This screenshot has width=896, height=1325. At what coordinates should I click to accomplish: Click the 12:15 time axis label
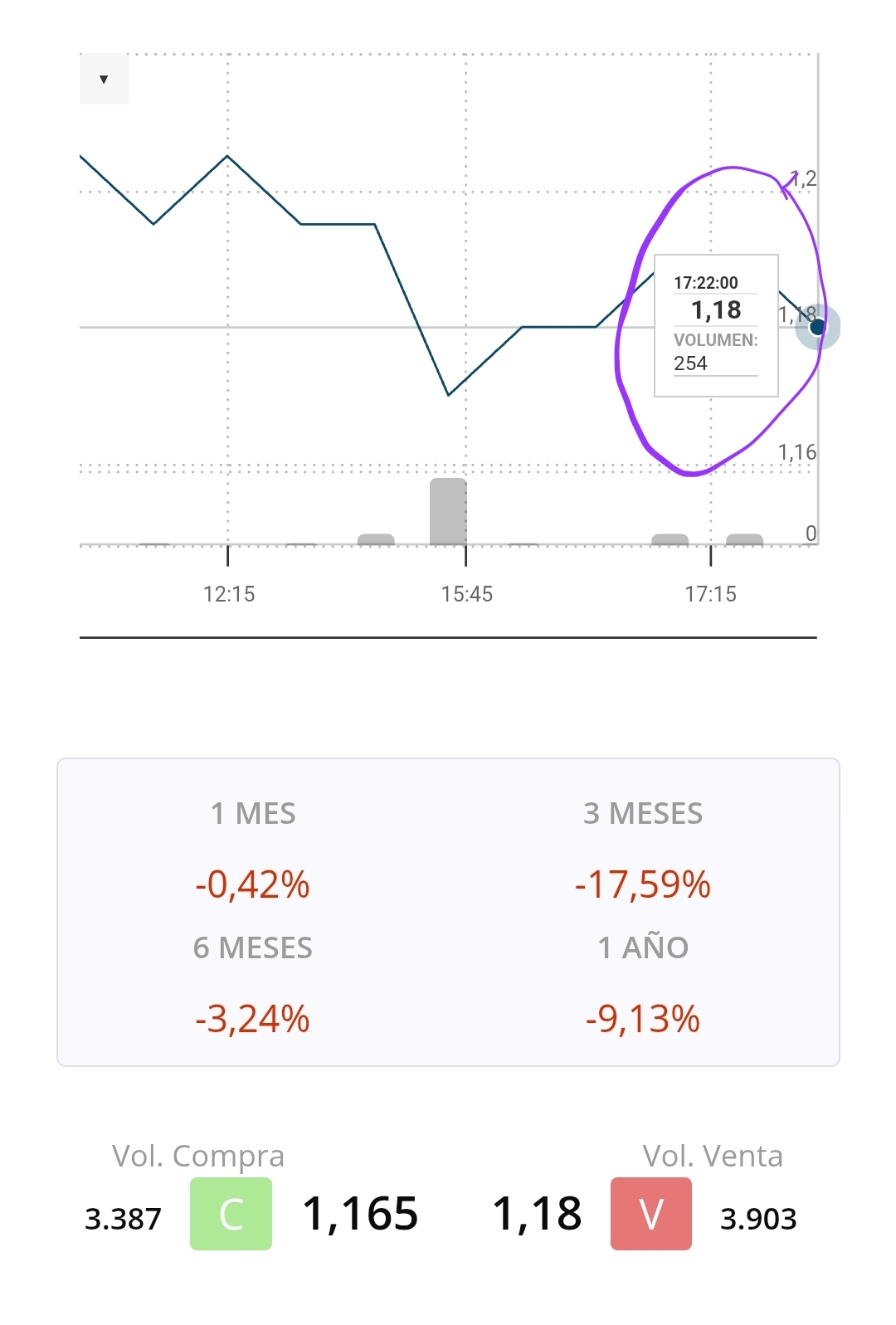pos(229,594)
